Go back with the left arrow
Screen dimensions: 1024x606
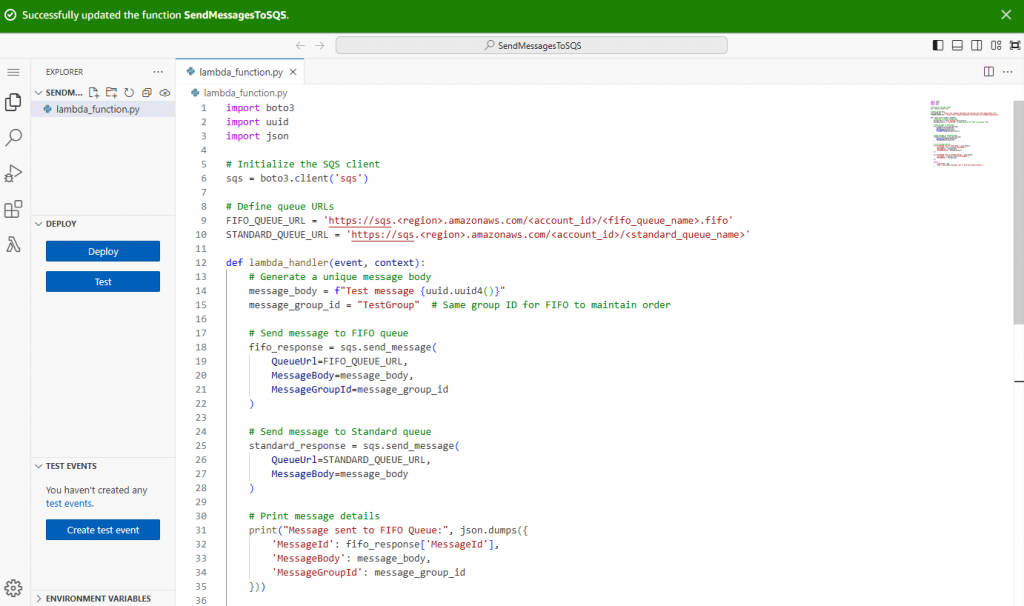300,45
